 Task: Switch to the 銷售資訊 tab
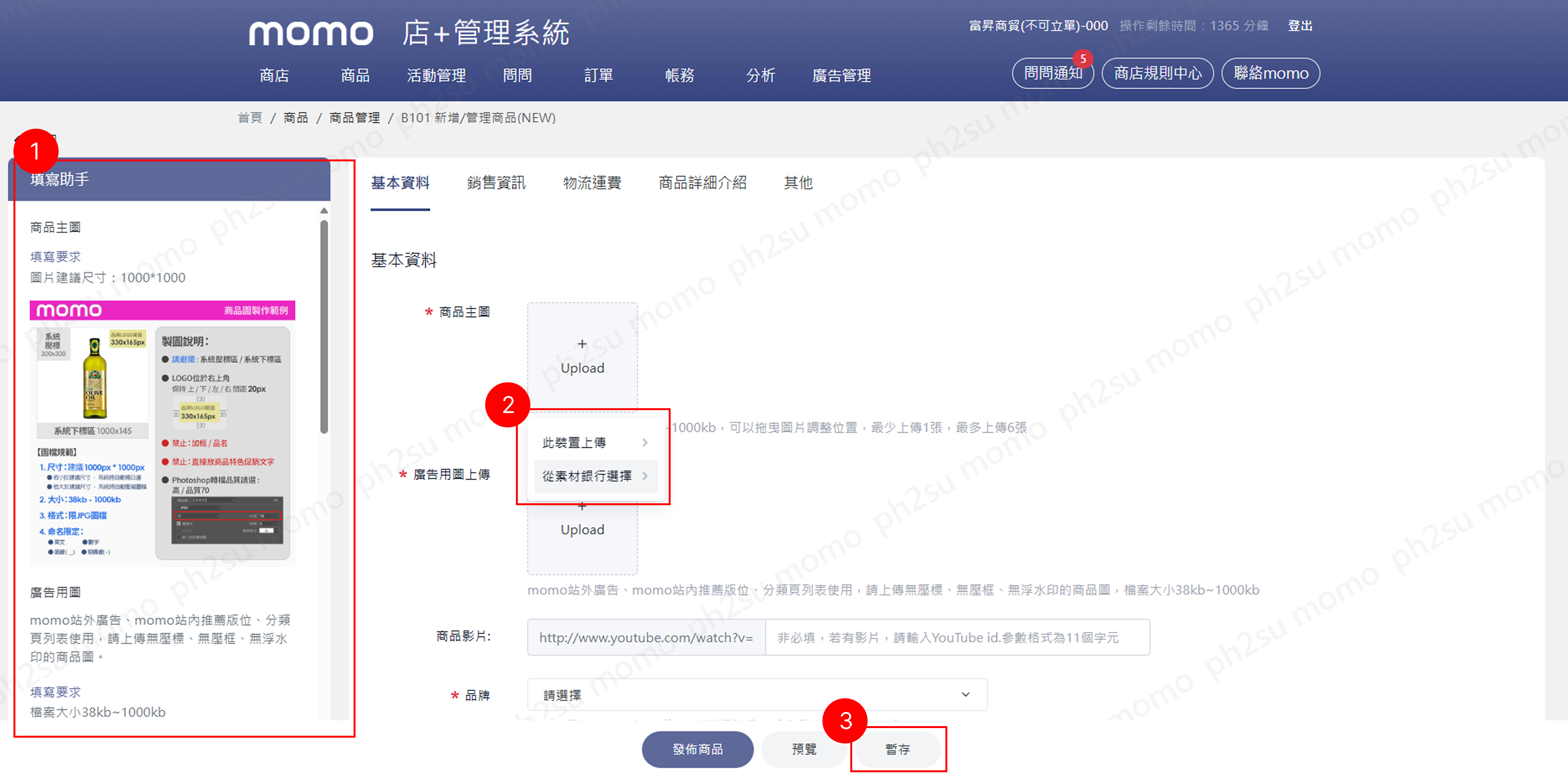point(496,182)
